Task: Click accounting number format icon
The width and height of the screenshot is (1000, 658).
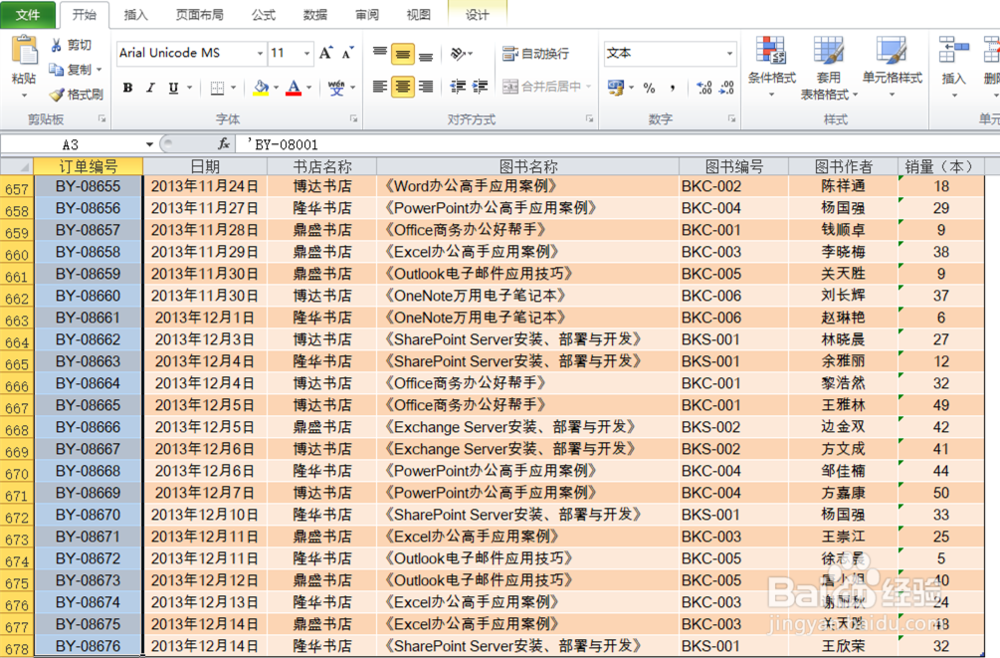Action: [x=615, y=87]
